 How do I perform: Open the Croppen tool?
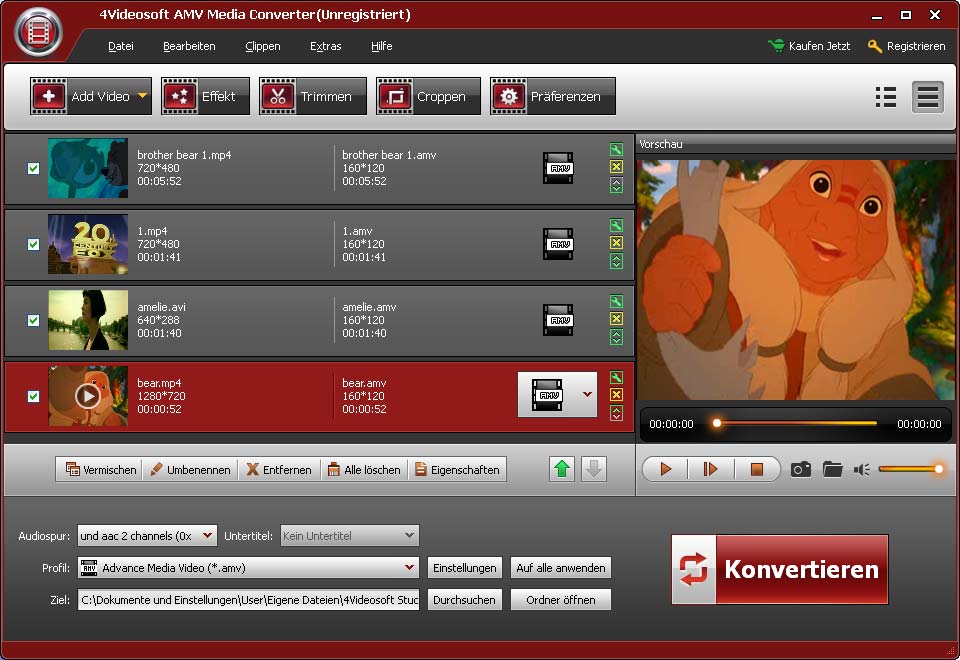click(x=429, y=96)
